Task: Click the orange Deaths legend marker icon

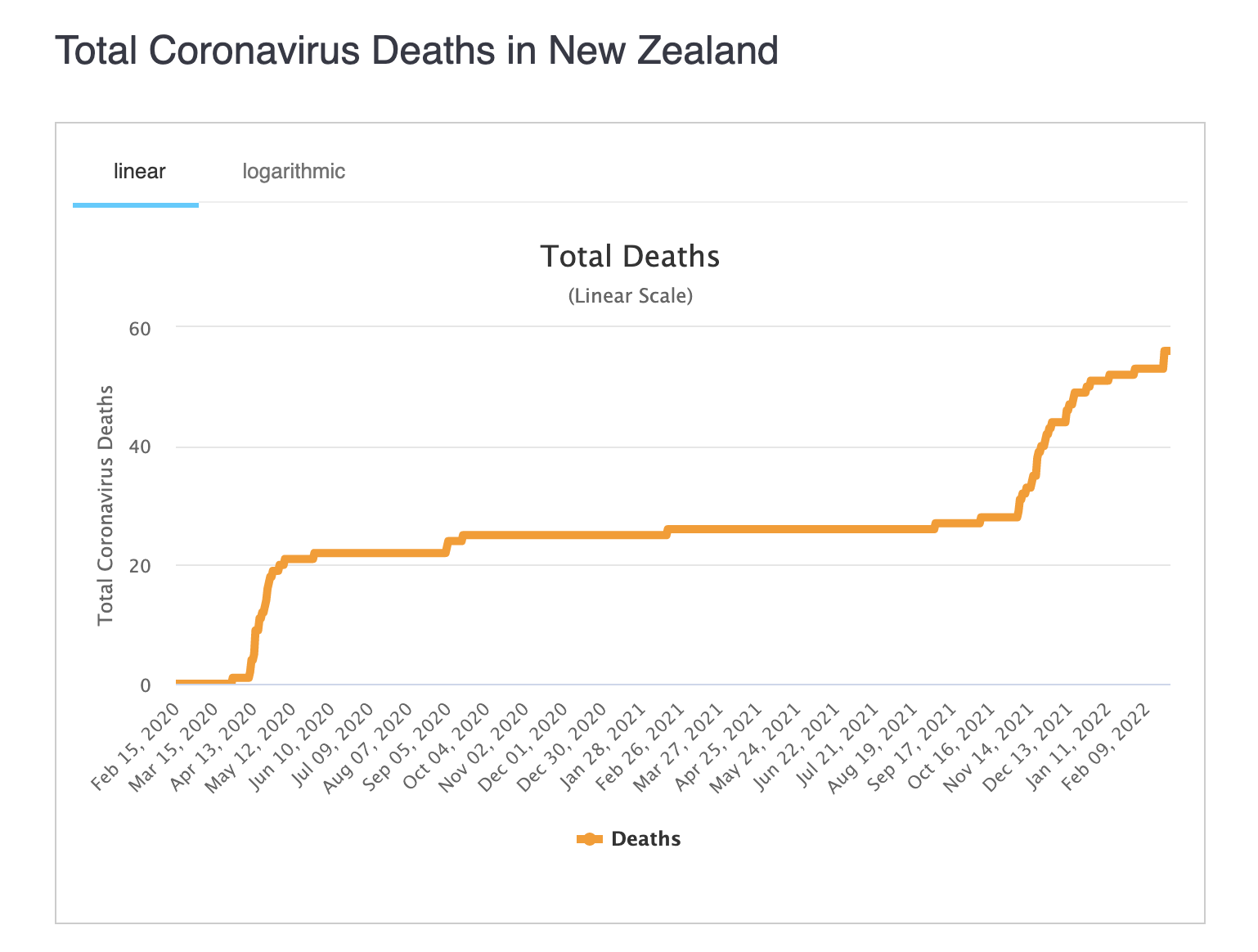Action: tap(589, 839)
